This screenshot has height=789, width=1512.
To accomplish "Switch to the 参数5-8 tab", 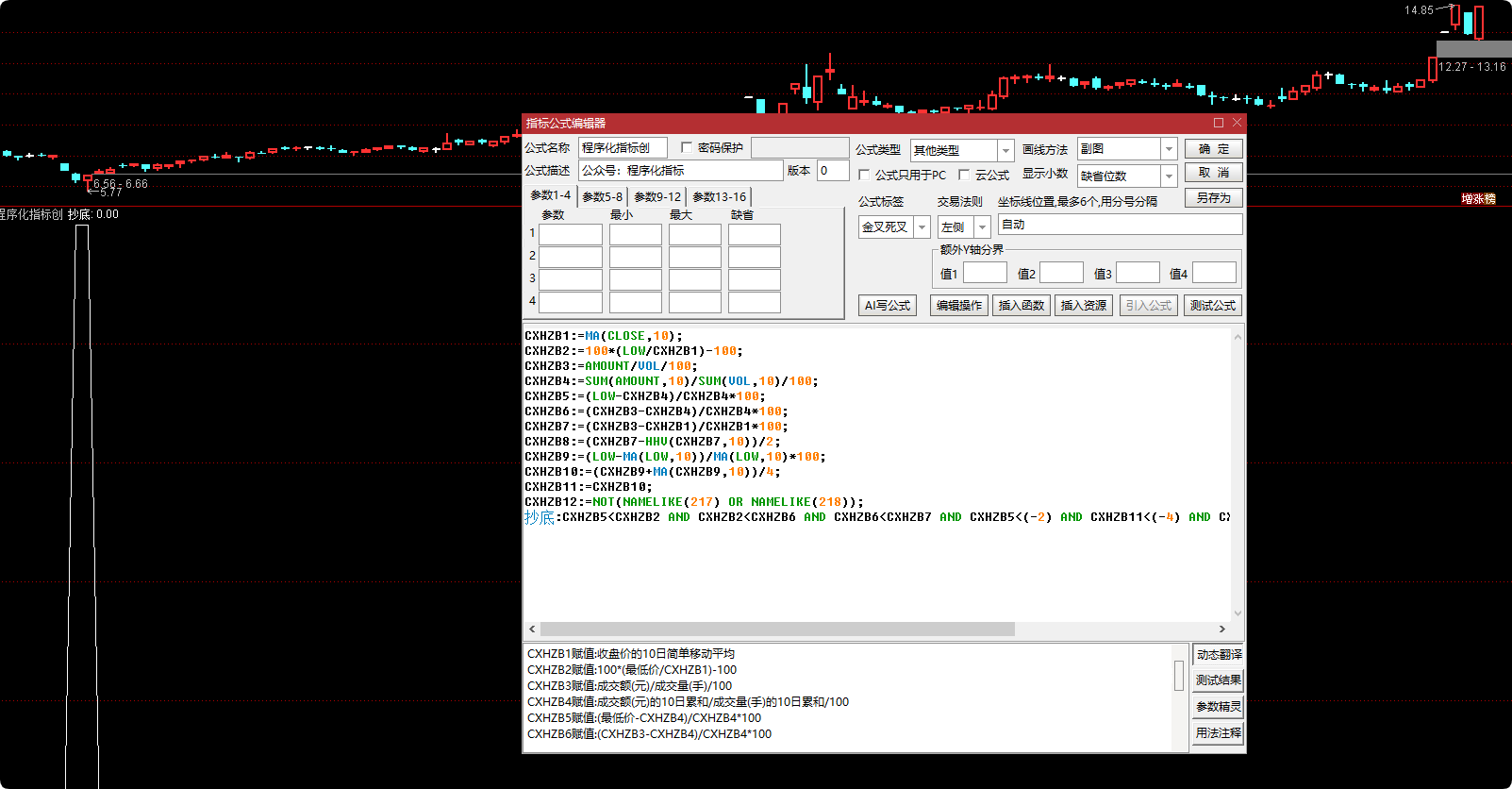I will [x=602, y=196].
